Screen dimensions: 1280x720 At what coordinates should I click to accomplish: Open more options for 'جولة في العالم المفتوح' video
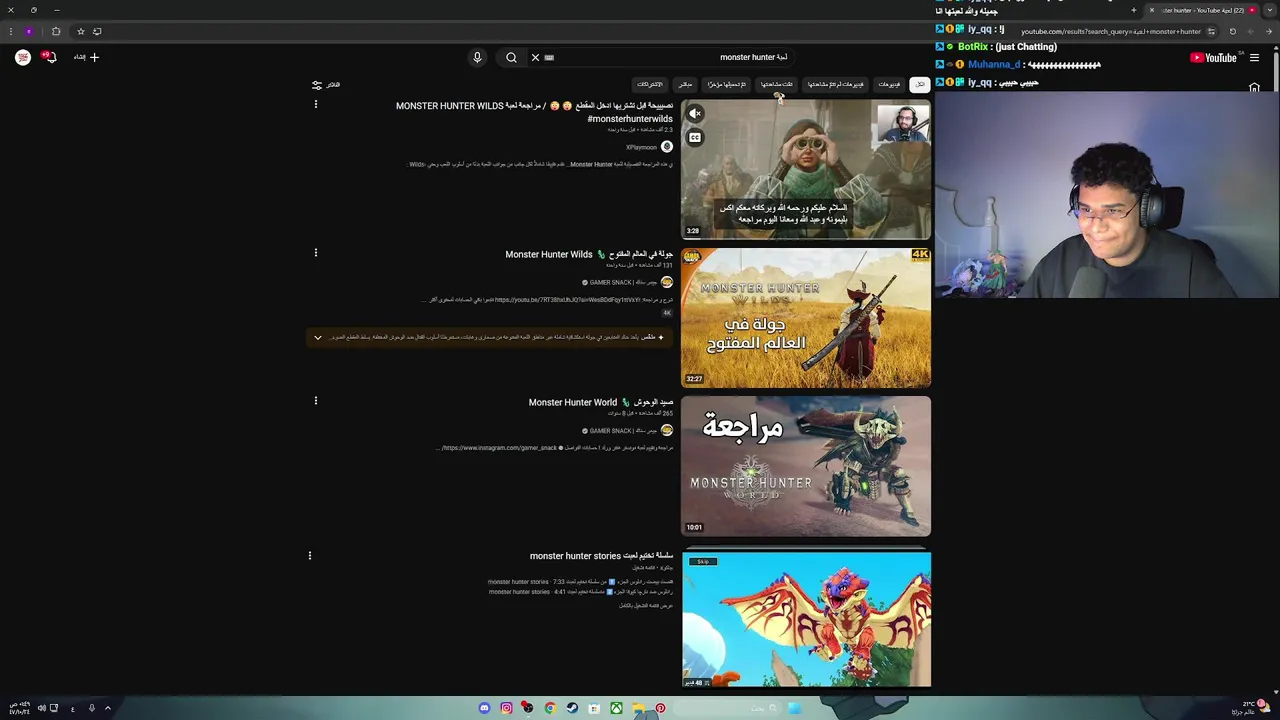pyautogui.click(x=316, y=253)
